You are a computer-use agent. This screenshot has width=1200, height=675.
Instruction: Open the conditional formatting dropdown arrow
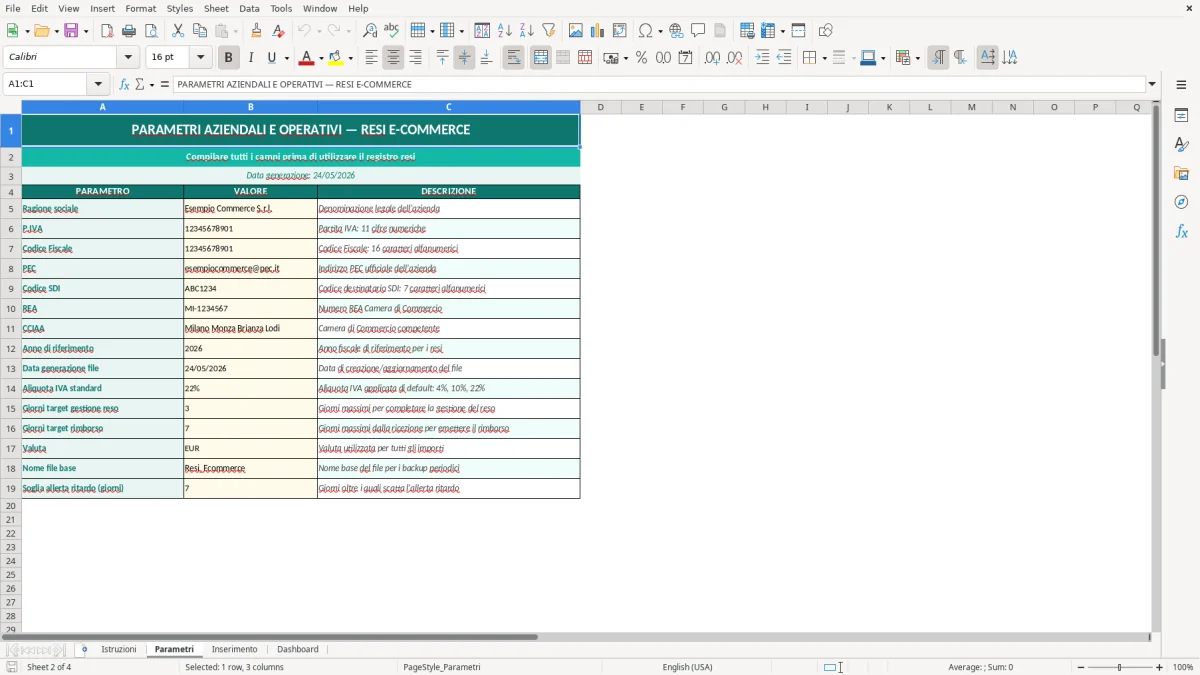pyautogui.click(x=917, y=58)
